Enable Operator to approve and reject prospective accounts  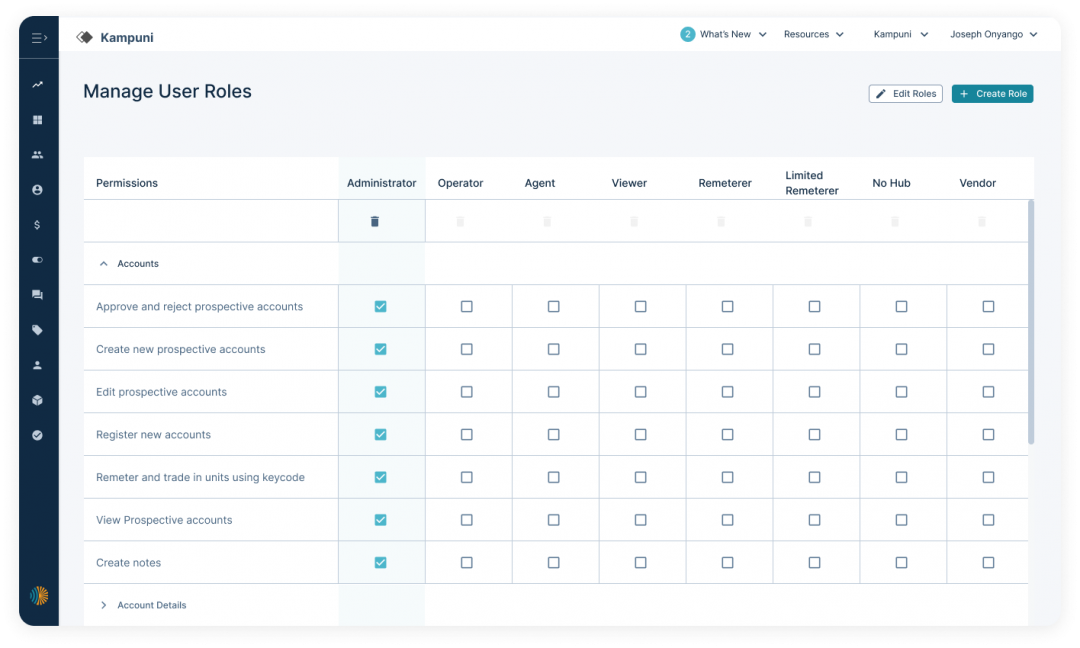point(467,307)
